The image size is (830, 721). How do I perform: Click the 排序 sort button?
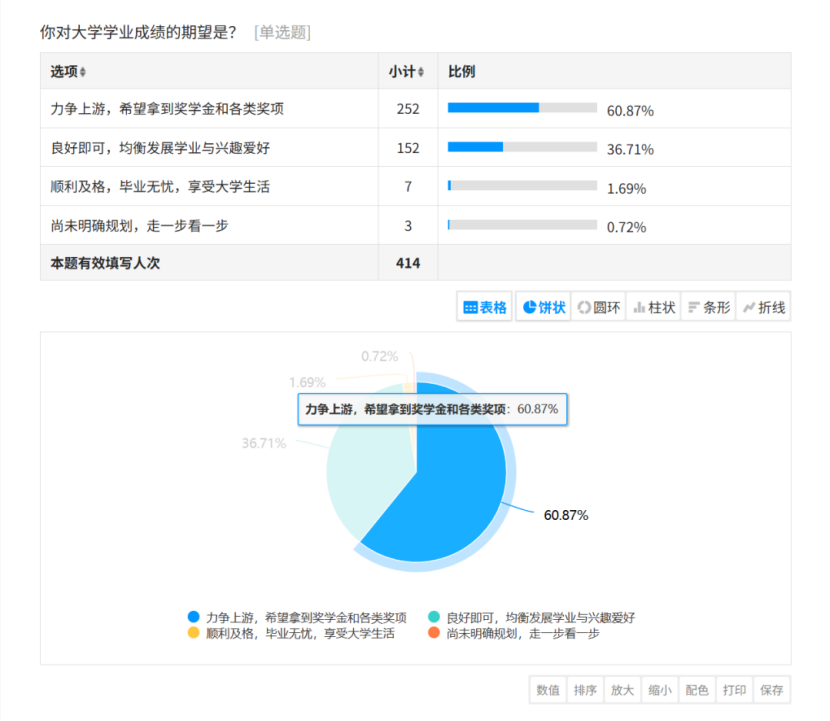(x=585, y=690)
